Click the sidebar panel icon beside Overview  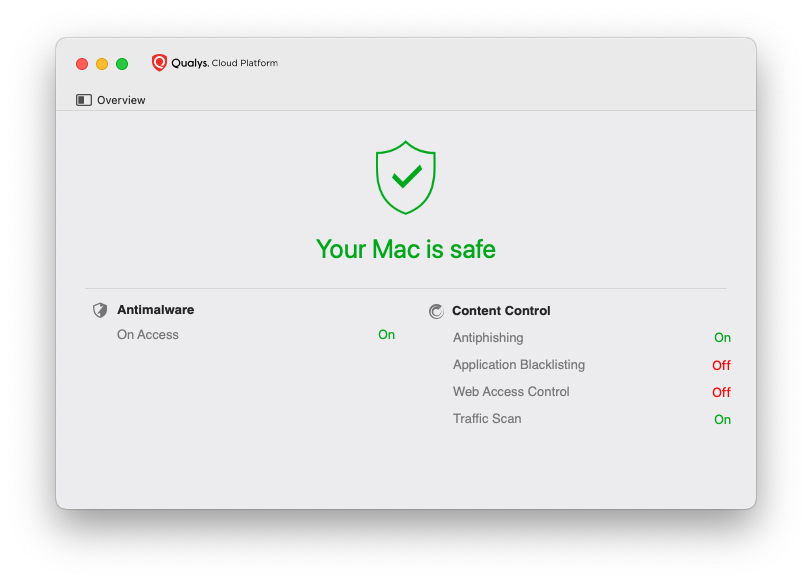pos(84,100)
